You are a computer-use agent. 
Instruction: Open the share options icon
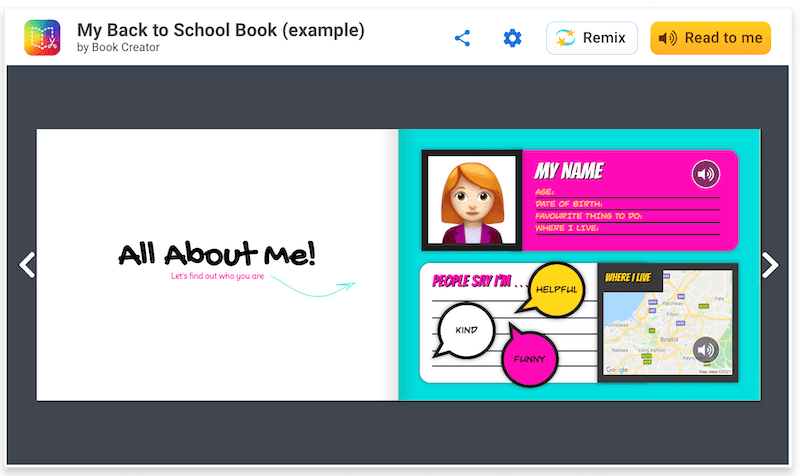click(462, 38)
